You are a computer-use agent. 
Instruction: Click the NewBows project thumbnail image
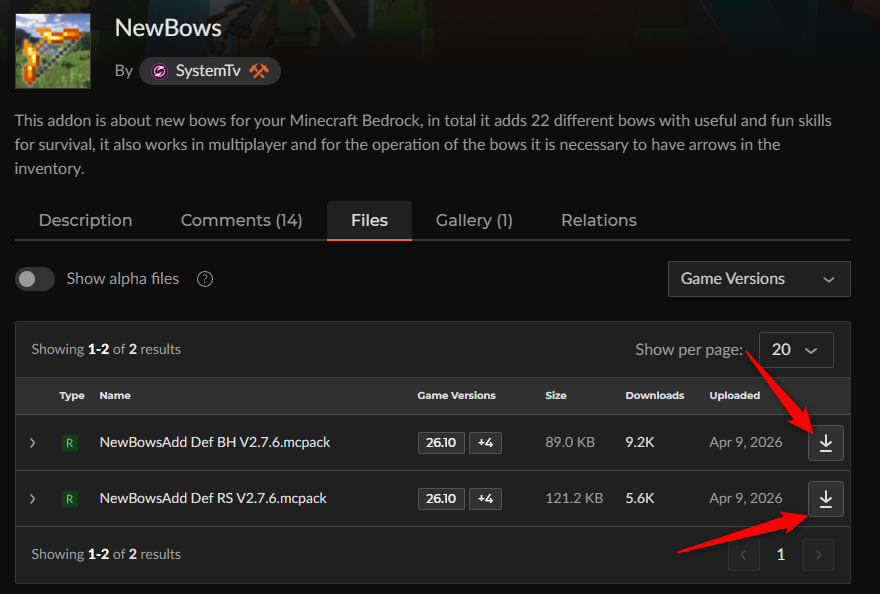pos(53,51)
